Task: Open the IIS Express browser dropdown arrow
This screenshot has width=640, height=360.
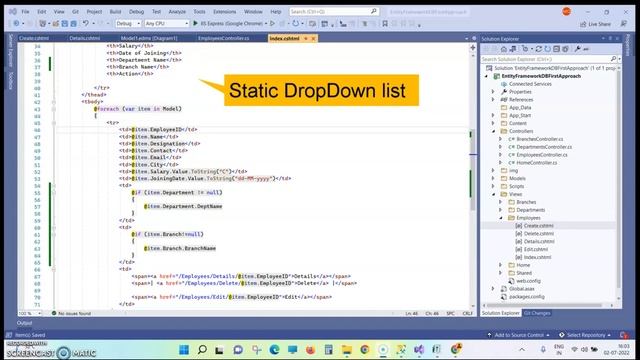Action: [x=266, y=24]
